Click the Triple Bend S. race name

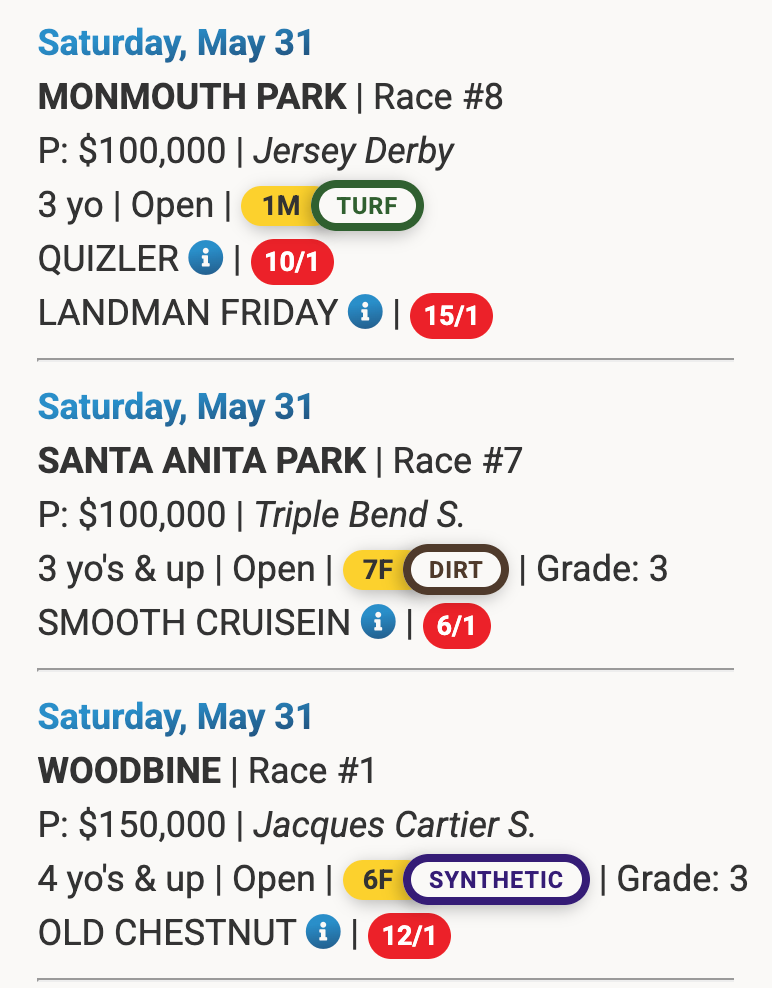359,515
